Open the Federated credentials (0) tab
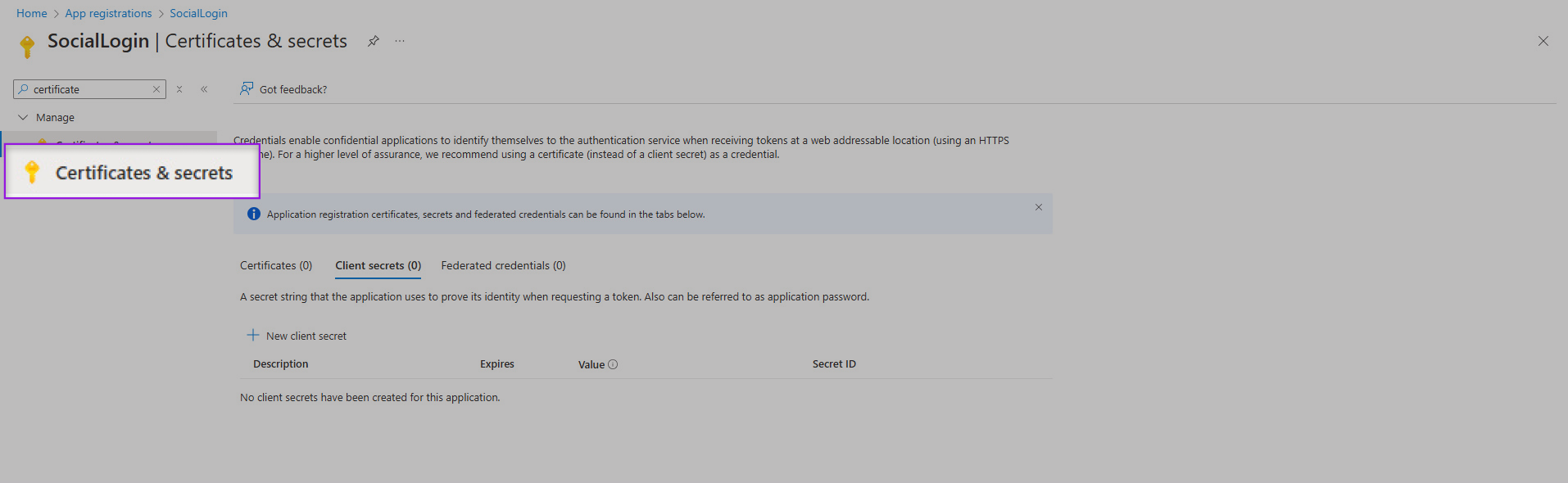 [503, 265]
